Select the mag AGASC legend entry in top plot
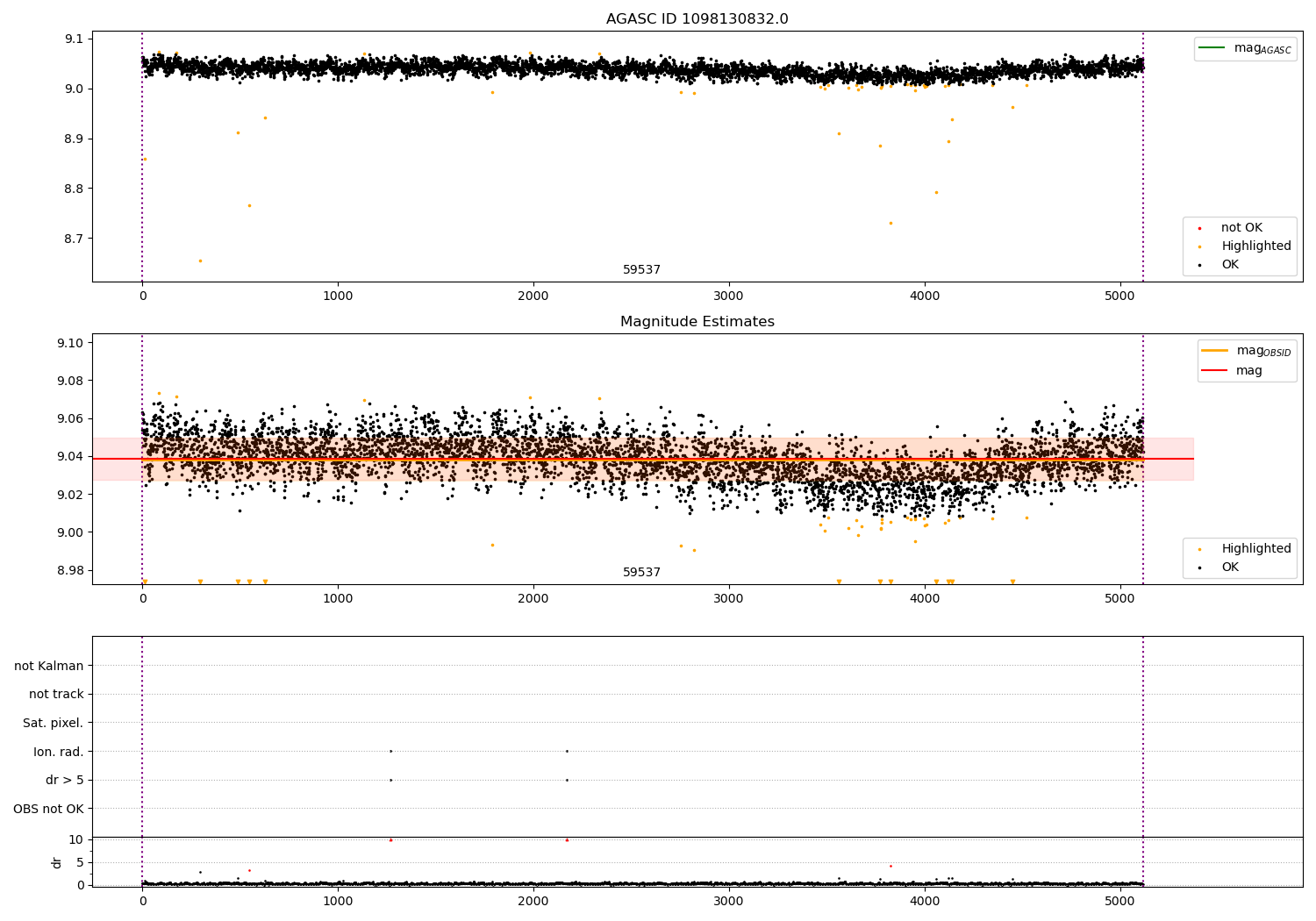The image size is (1316, 921). 1245,48
